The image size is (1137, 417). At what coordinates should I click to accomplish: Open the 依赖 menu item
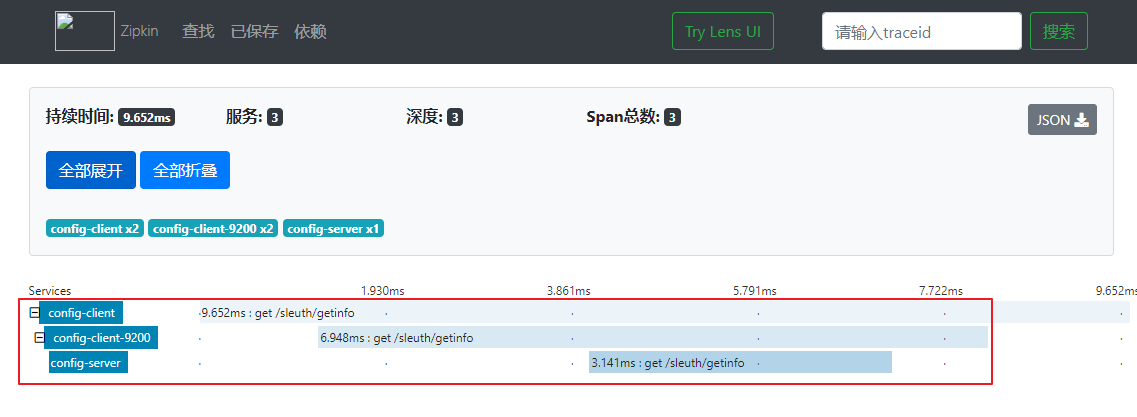310,31
